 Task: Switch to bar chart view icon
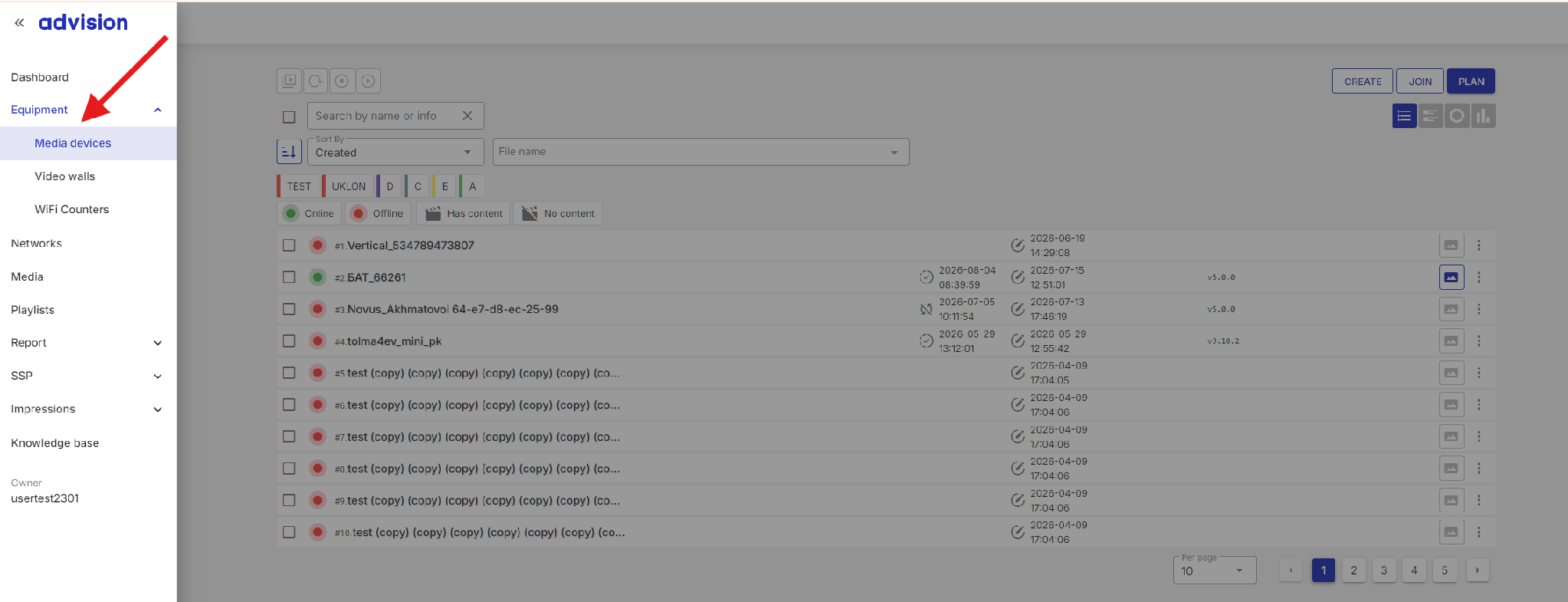pos(1483,116)
